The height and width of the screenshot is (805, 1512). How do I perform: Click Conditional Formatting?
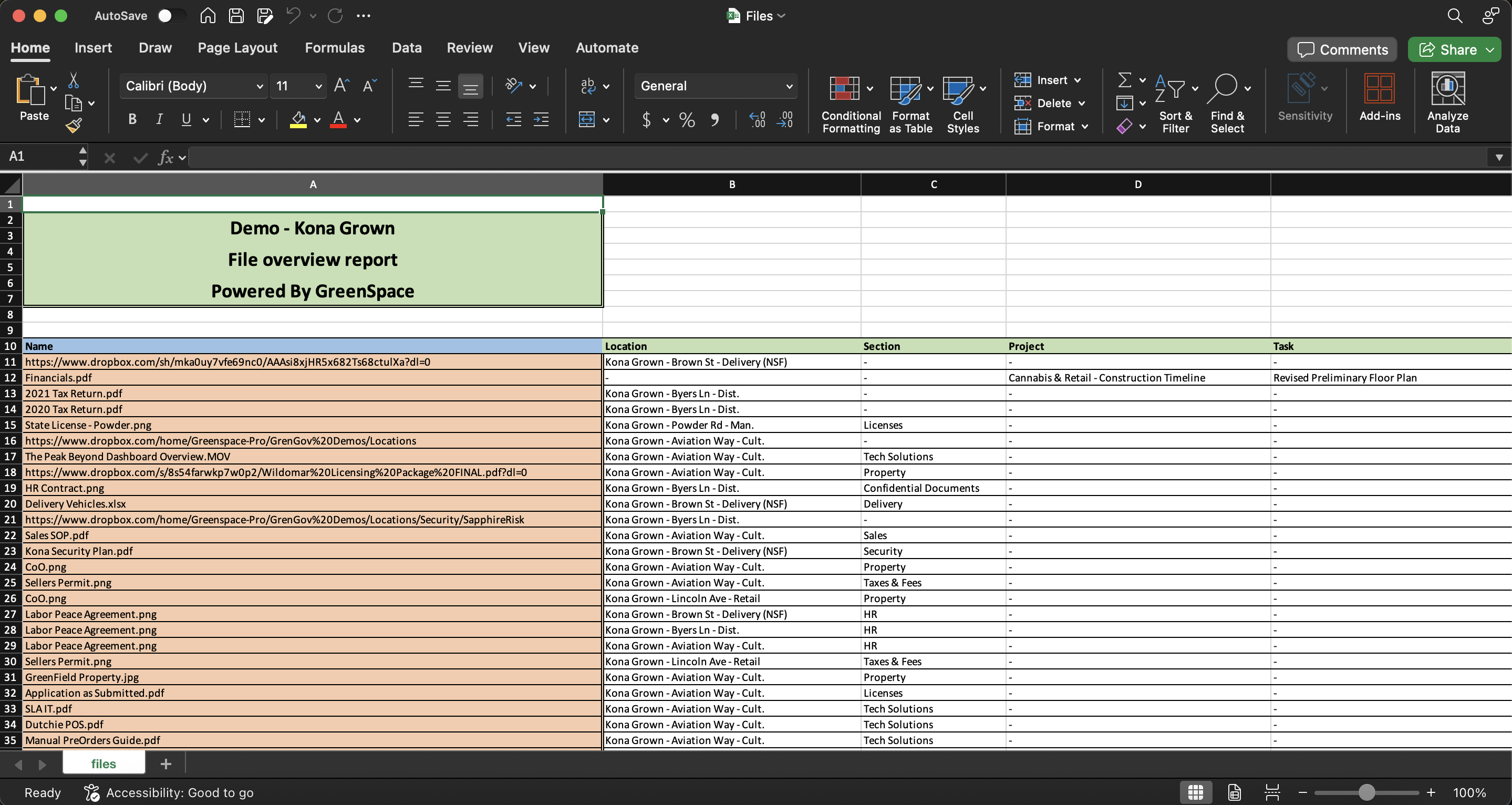pos(851,104)
